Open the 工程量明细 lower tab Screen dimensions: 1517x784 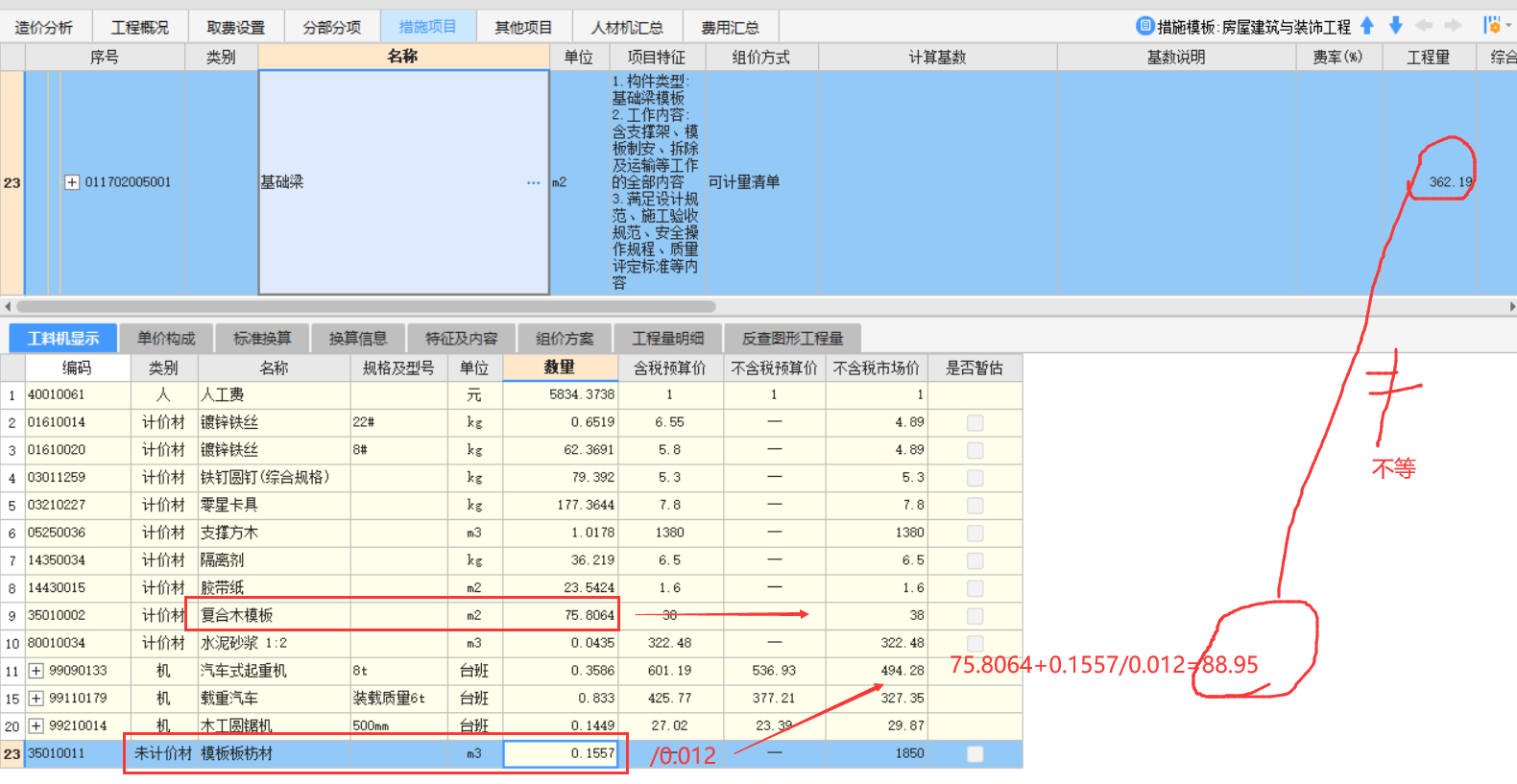[668, 338]
